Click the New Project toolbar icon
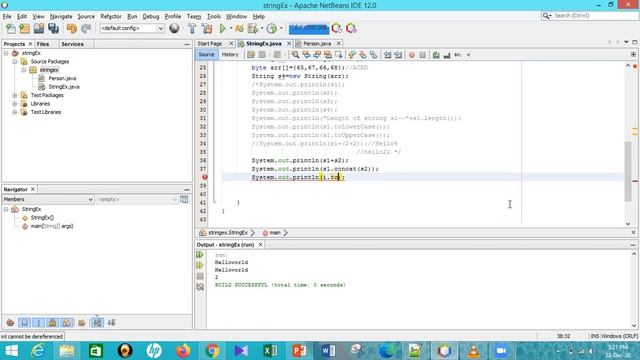This screenshot has height=360, width=640. [24, 29]
